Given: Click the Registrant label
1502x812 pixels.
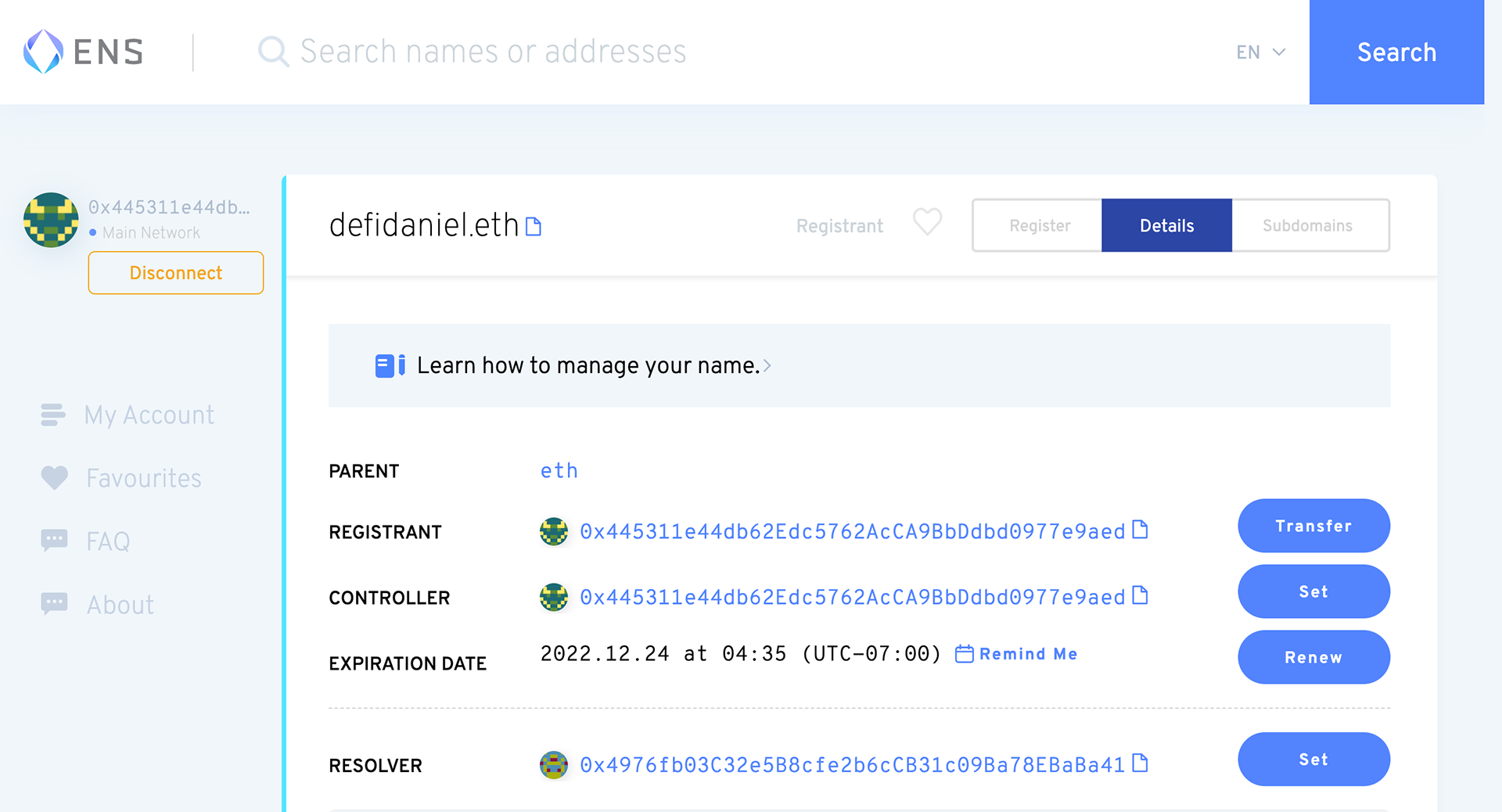Looking at the screenshot, I should [839, 226].
